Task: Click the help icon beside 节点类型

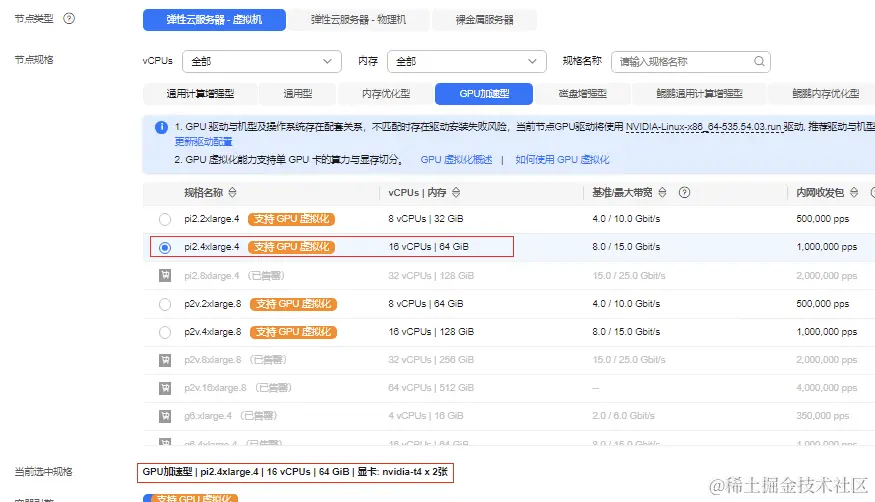Action: pos(69,18)
